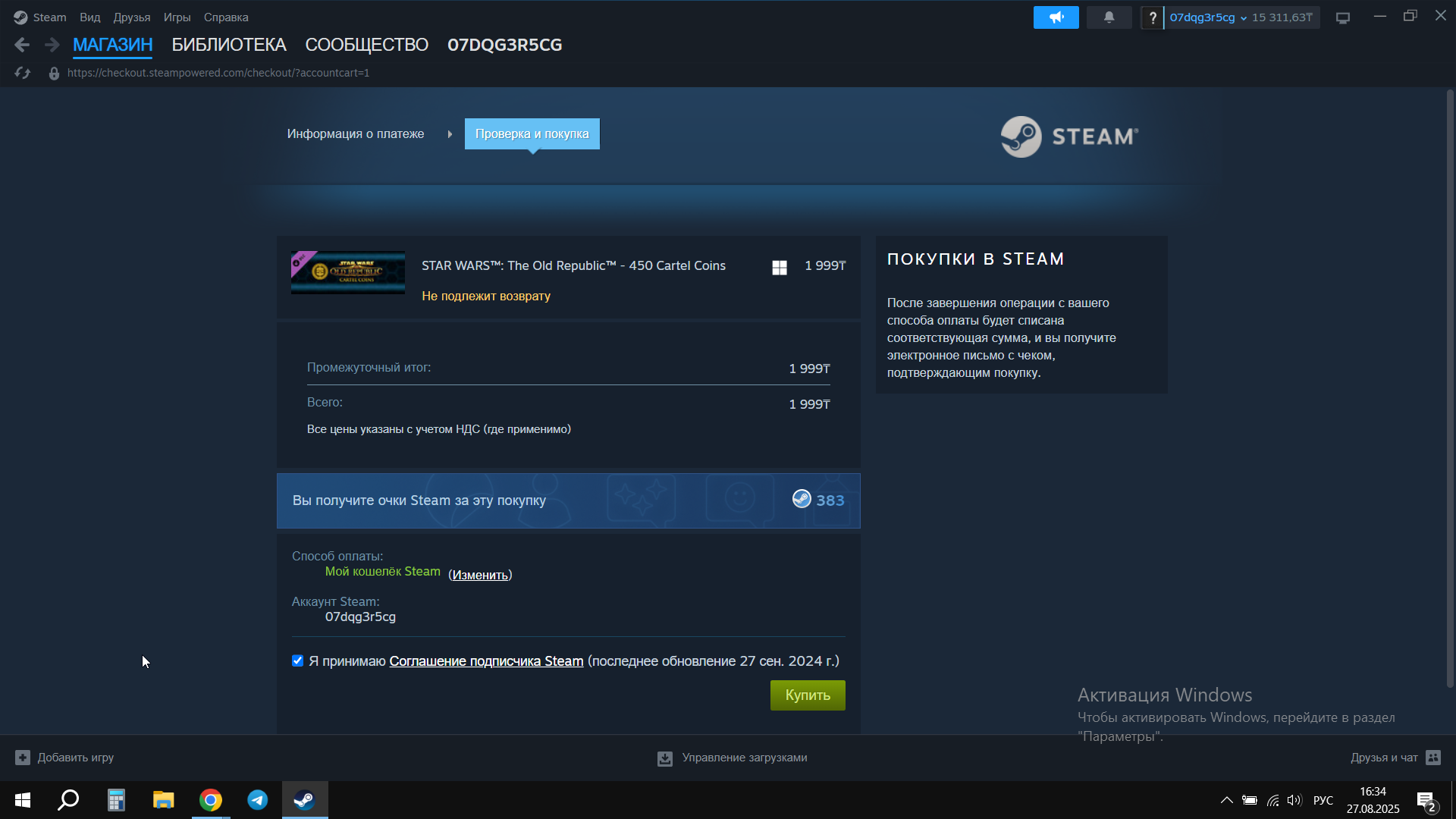Image resolution: width=1456 pixels, height=819 pixels.
Task: Click the Мой кошелёк Steam payment text
Action: (x=383, y=571)
